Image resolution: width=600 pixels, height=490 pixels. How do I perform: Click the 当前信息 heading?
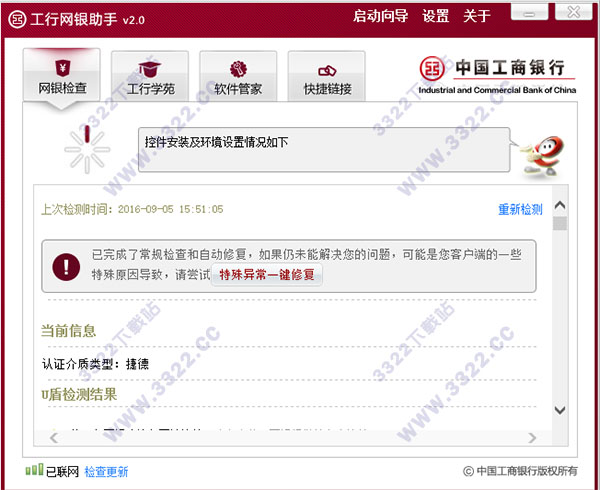(x=68, y=330)
